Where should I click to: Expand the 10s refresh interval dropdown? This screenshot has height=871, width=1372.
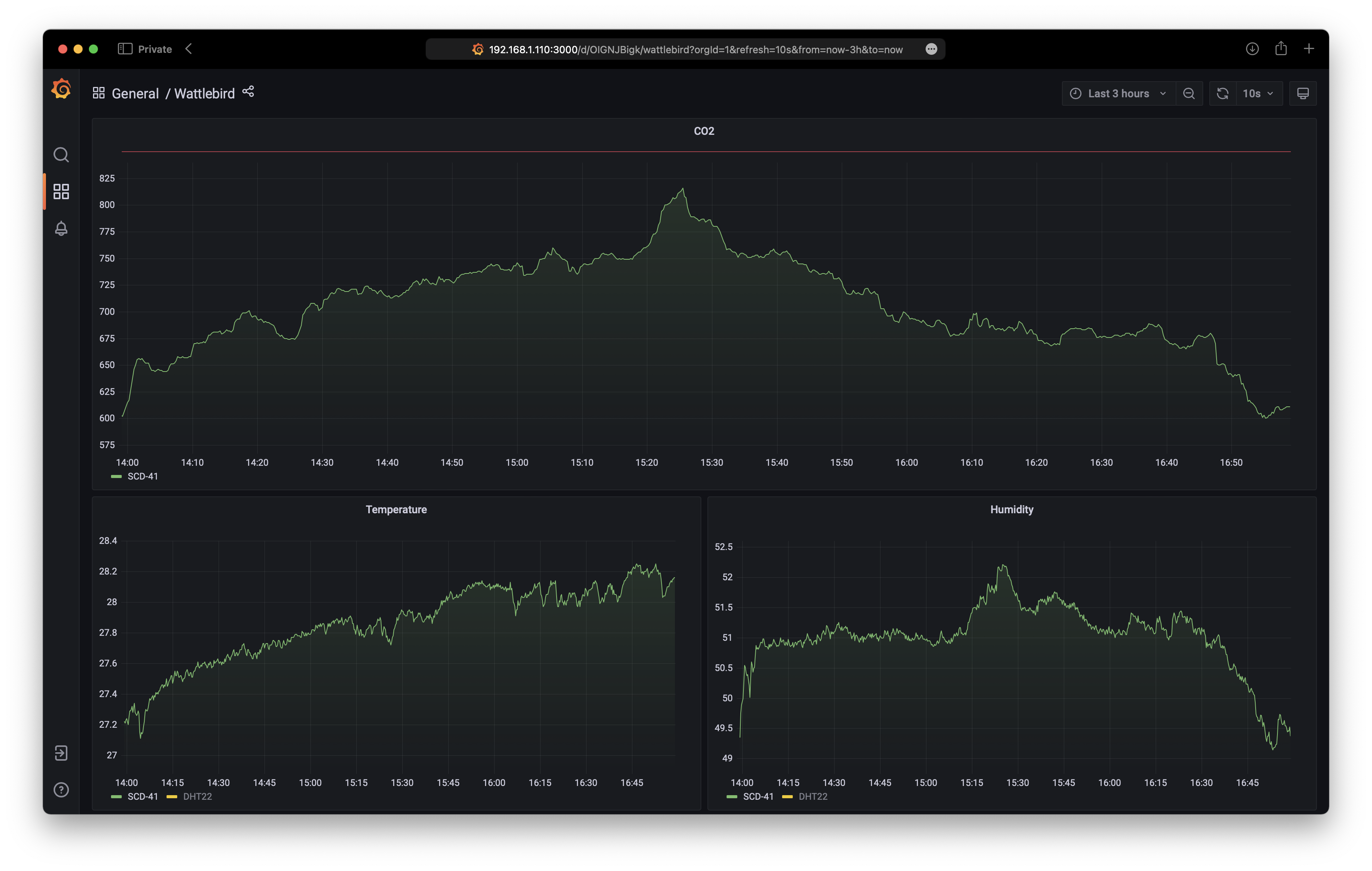point(1258,93)
